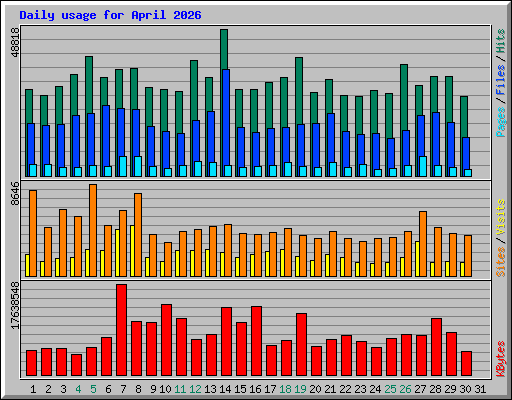
Task: Click the yellow Visits bar for day 7
Action: pos(117,253)
